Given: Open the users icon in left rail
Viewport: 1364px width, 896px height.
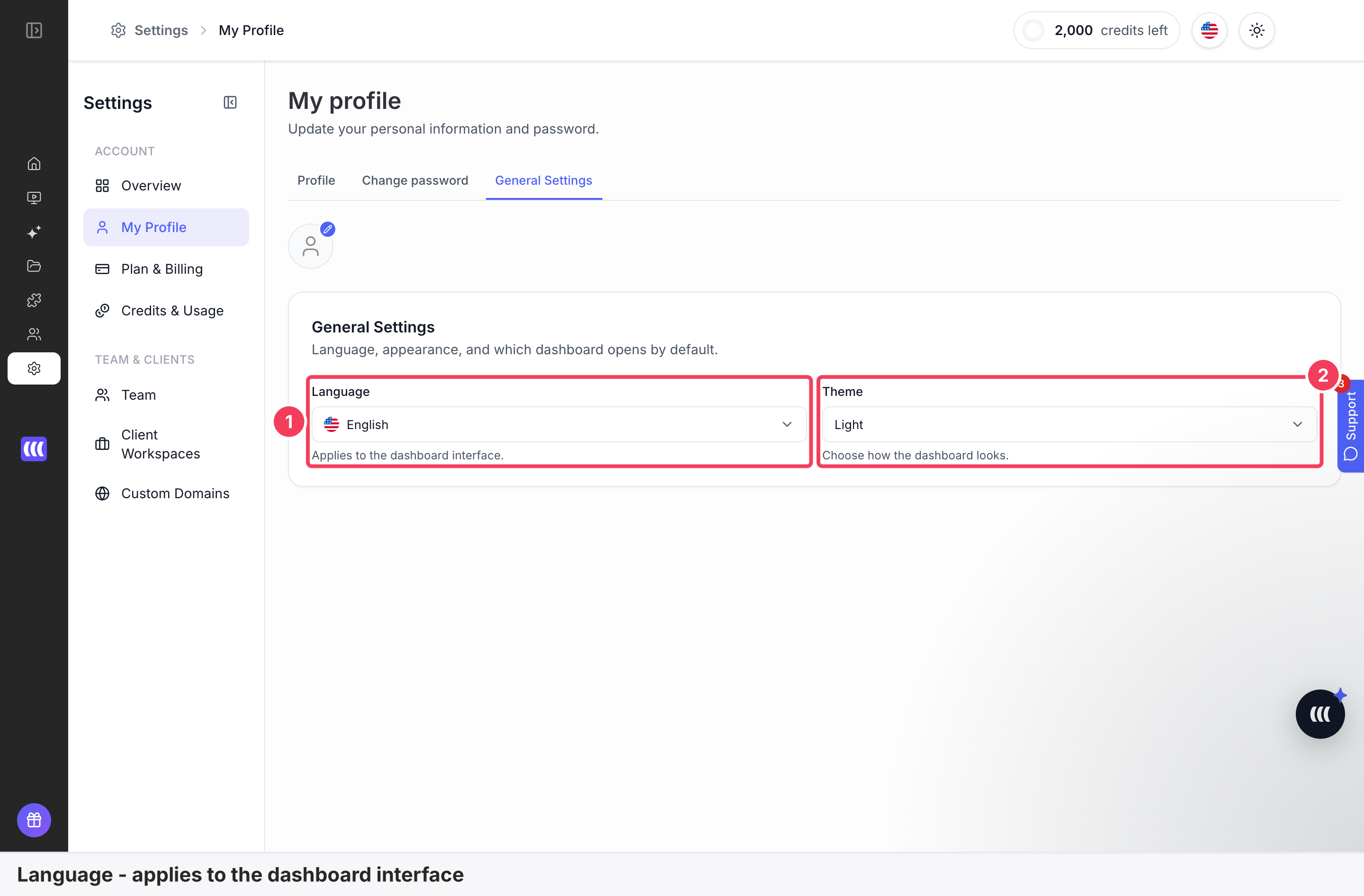Looking at the screenshot, I should tap(34, 334).
